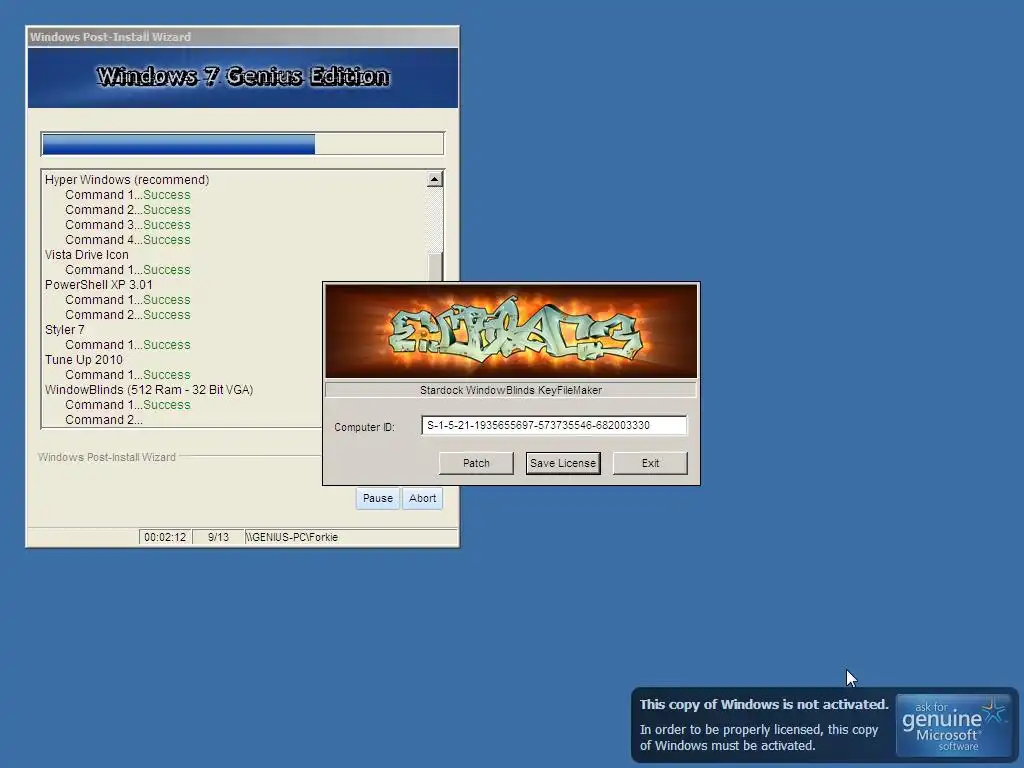Select the 'WindowBlinds (512 Ram - 32 Bit VGA)' entry
Viewport: 1024px width, 768px height.
[148, 390]
